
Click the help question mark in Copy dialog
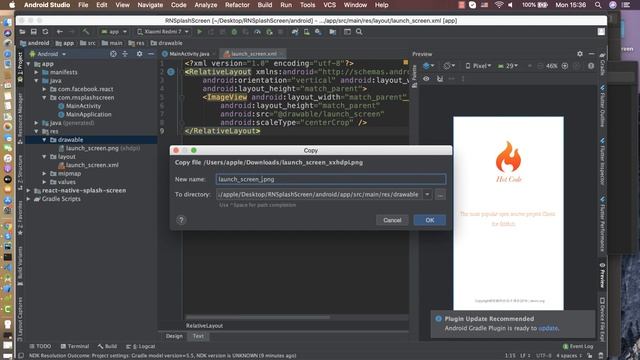click(181, 220)
